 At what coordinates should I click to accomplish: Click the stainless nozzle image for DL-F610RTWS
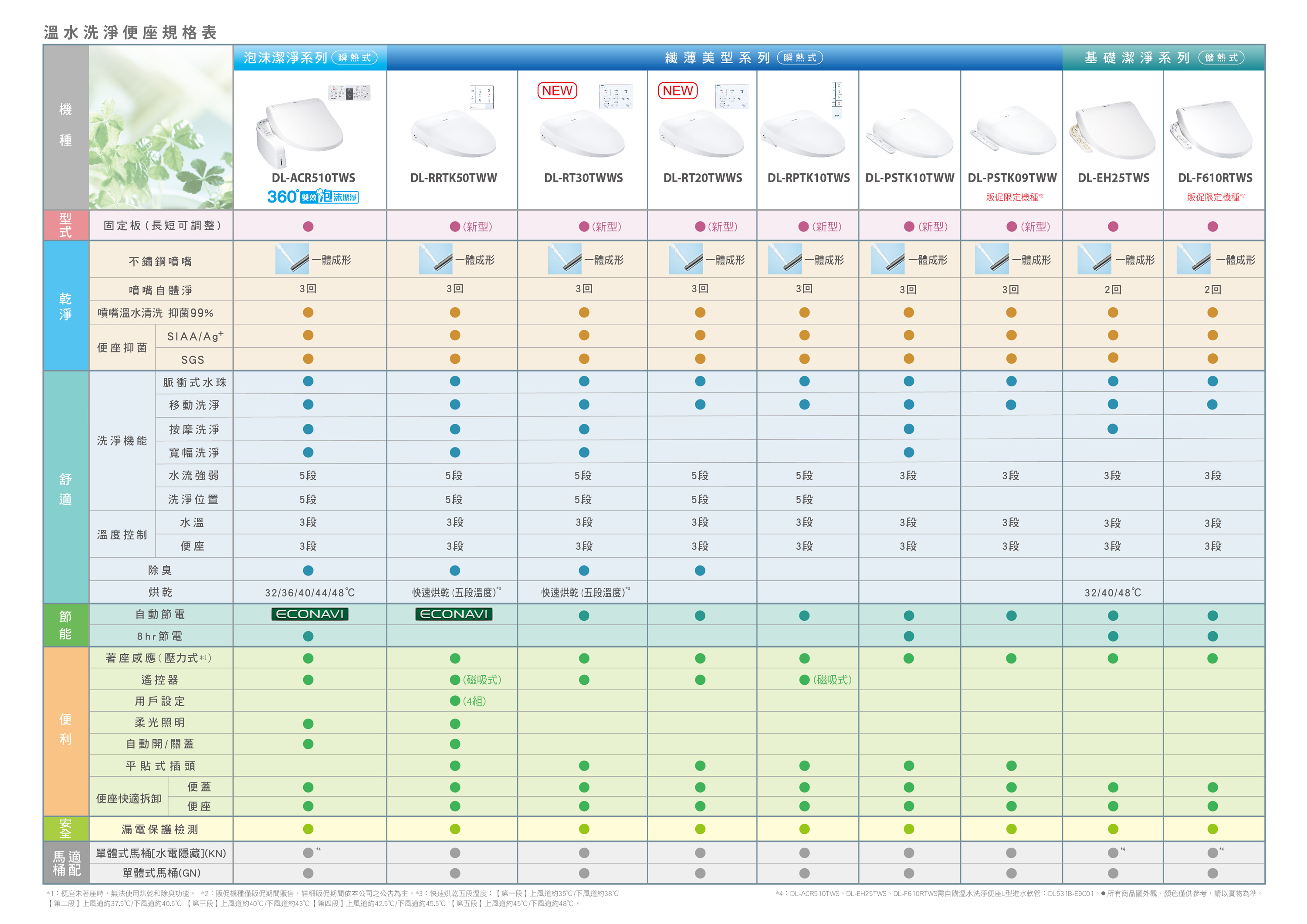click(1194, 258)
